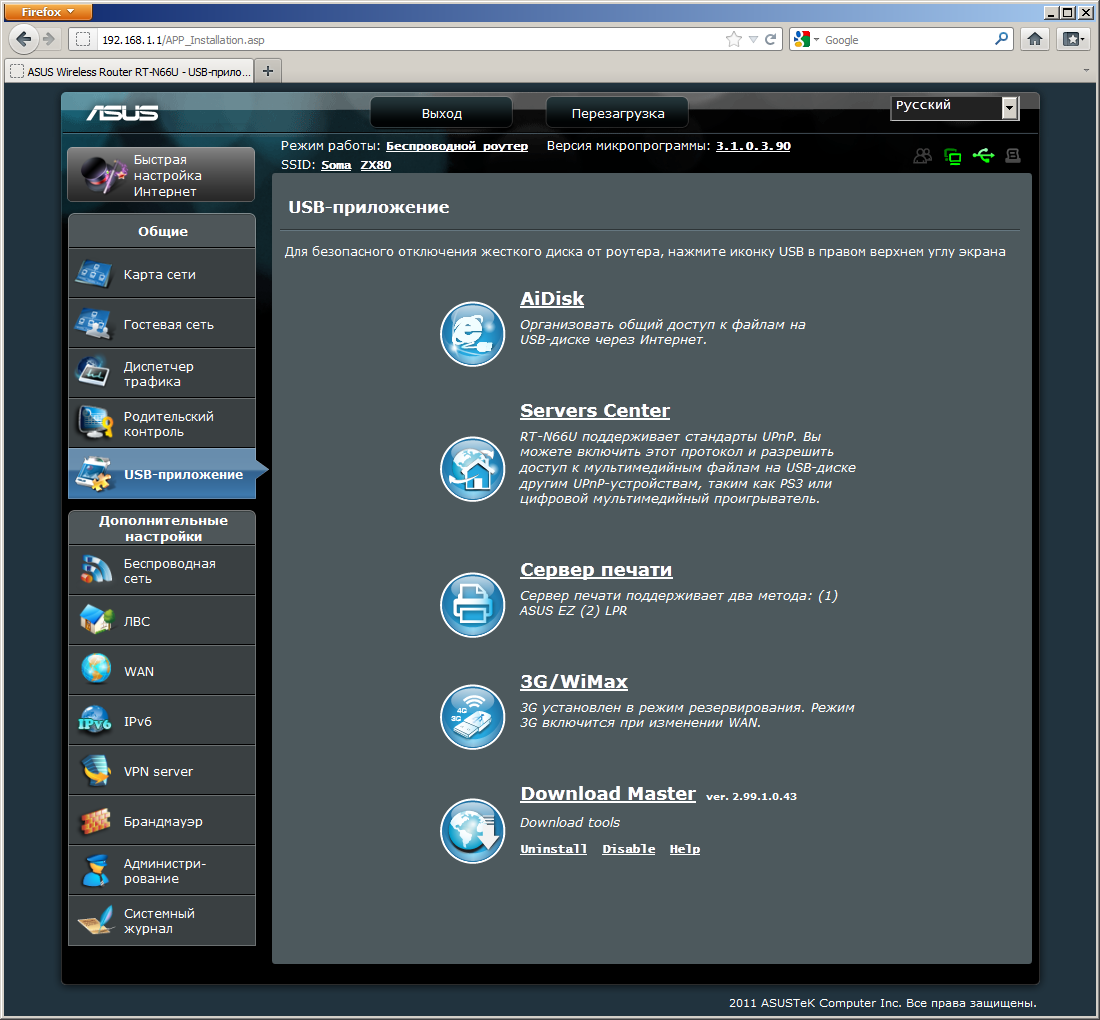
Task: Click the Download Master globe icon
Action: point(472,831)
